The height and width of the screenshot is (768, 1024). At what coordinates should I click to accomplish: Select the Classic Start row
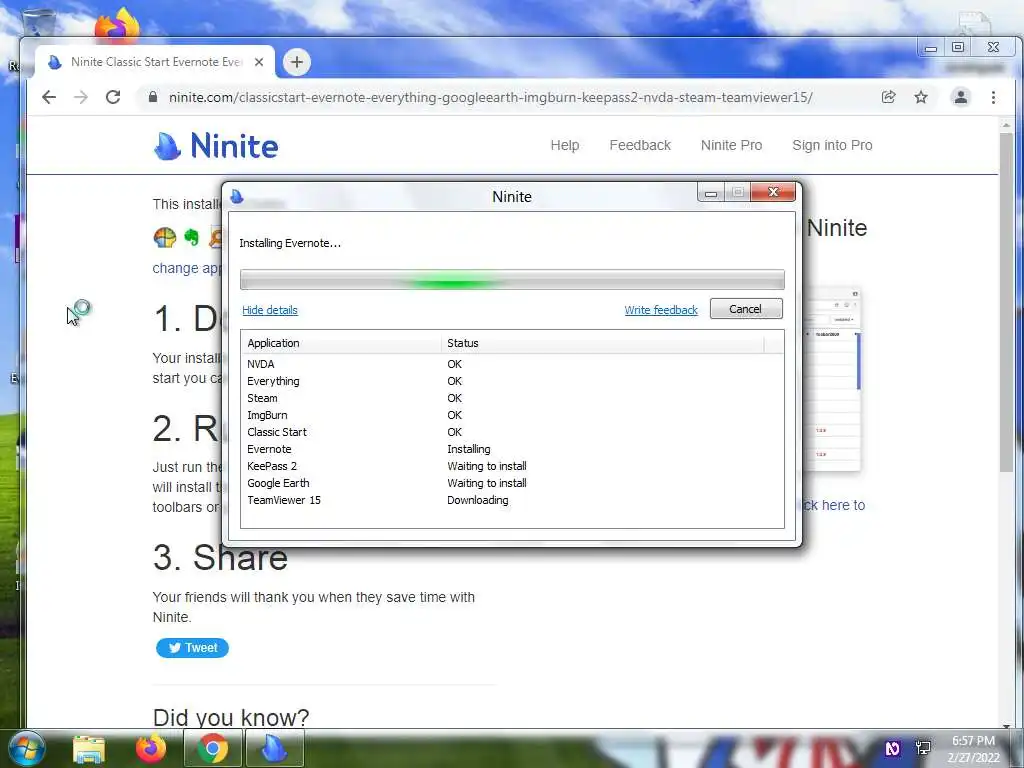[512, 432]
